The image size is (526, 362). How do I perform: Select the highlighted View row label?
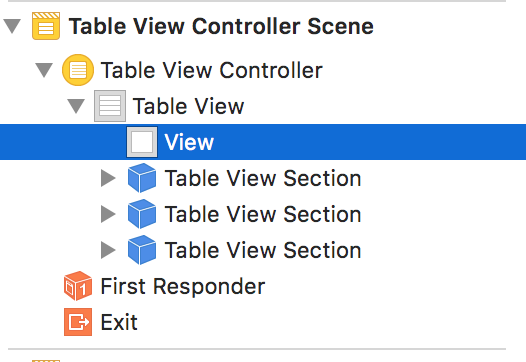click(x=189, y=142)
